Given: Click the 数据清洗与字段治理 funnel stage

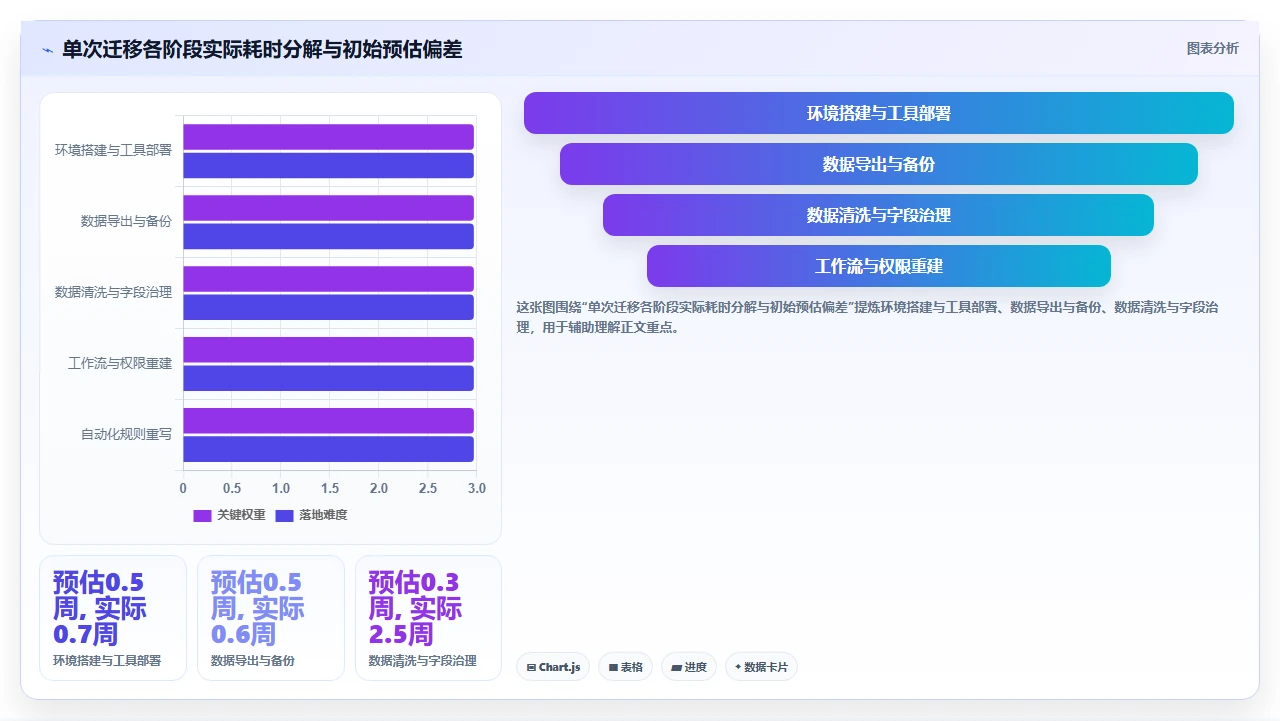Looking at the screenshot, I should tap(879, 215).
